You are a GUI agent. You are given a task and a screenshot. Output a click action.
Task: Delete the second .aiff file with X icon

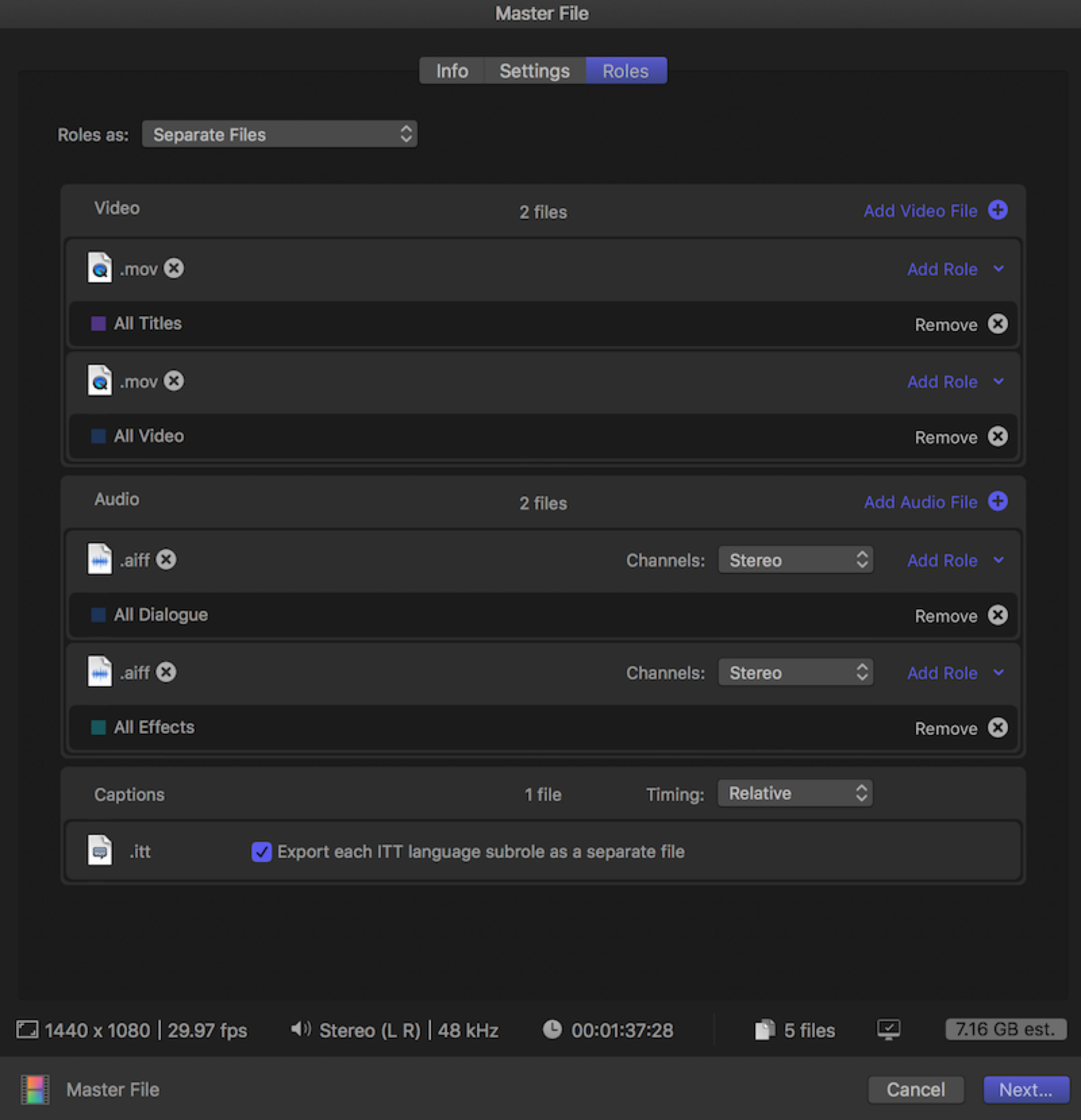click(x=166, y=672)
